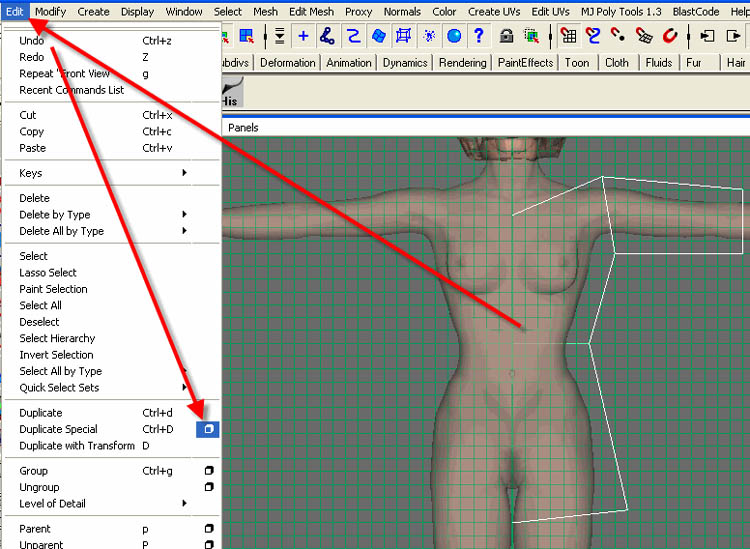
Task: Select the blue plus snap icon
Action: pos(303,36)
